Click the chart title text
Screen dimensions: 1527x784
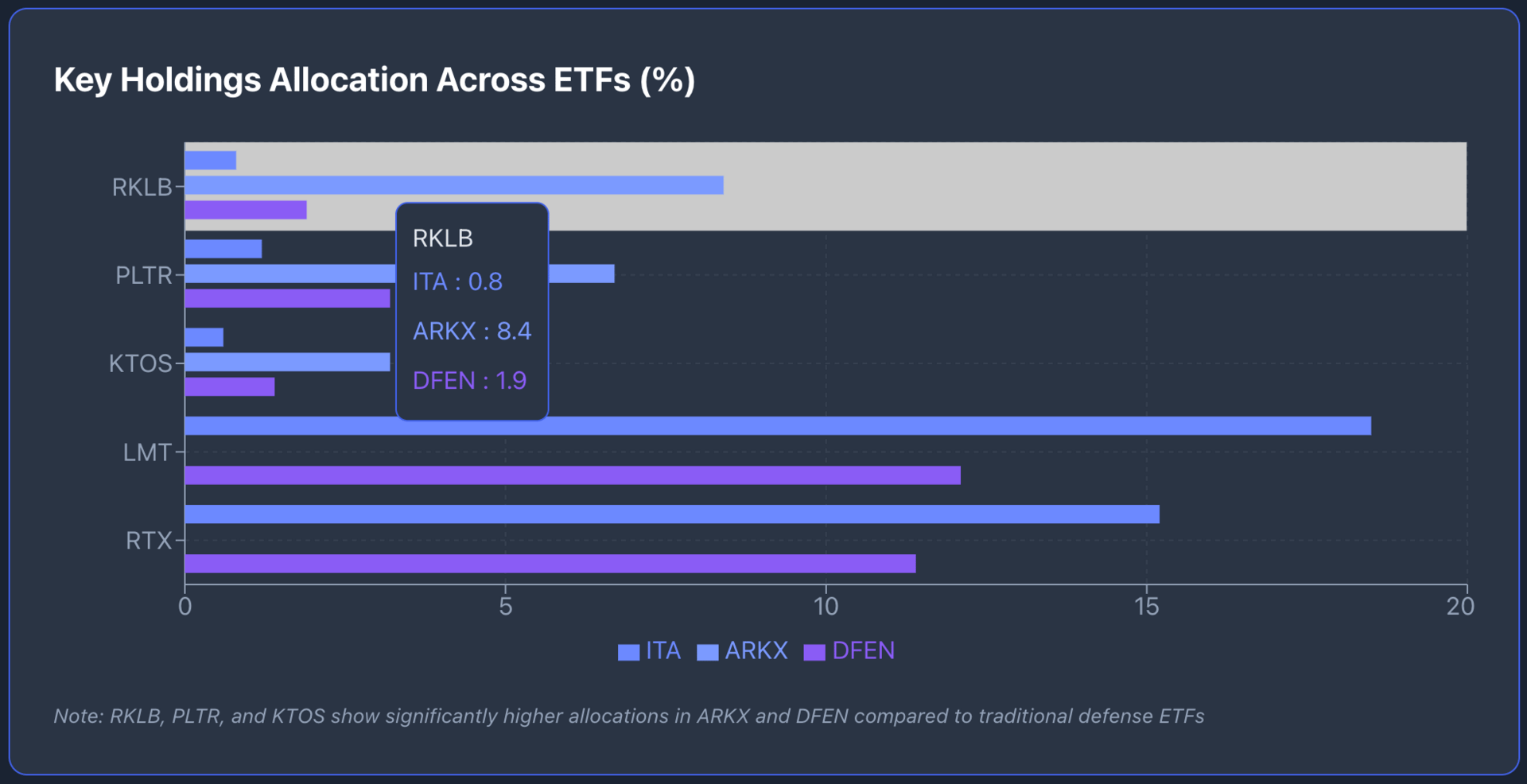click(374, 80)
